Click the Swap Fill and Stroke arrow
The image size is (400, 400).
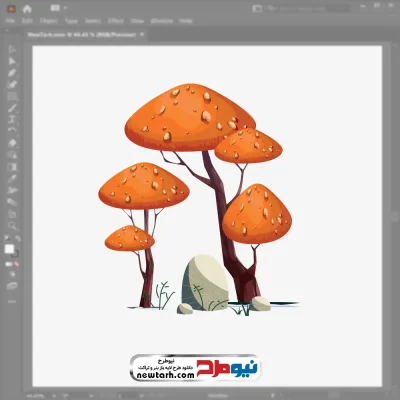click(18, 238)
